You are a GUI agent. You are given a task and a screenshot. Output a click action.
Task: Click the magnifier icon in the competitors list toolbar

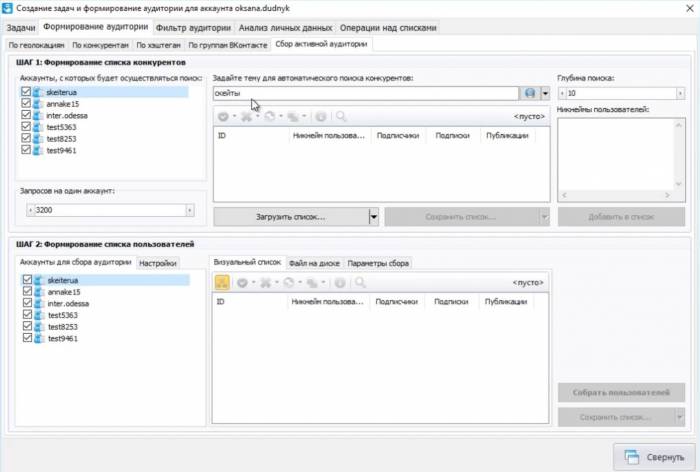point(342,117)
